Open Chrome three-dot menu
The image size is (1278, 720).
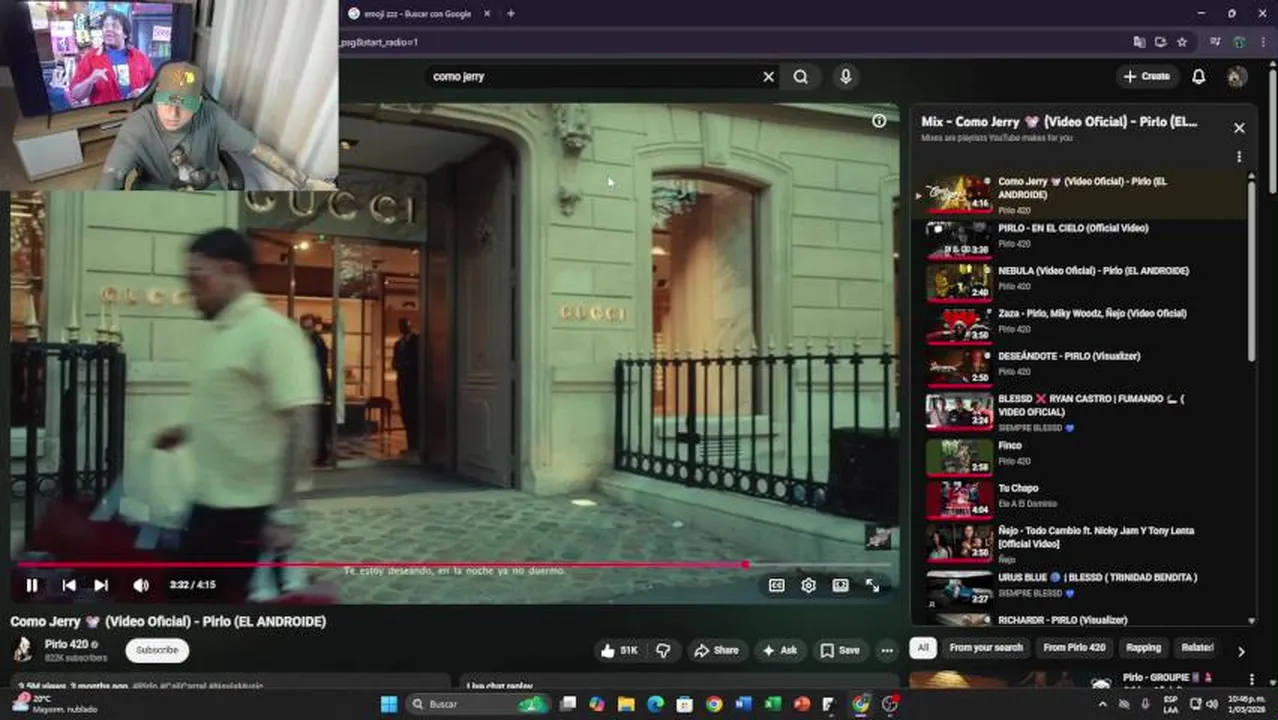pos(1265,42)
